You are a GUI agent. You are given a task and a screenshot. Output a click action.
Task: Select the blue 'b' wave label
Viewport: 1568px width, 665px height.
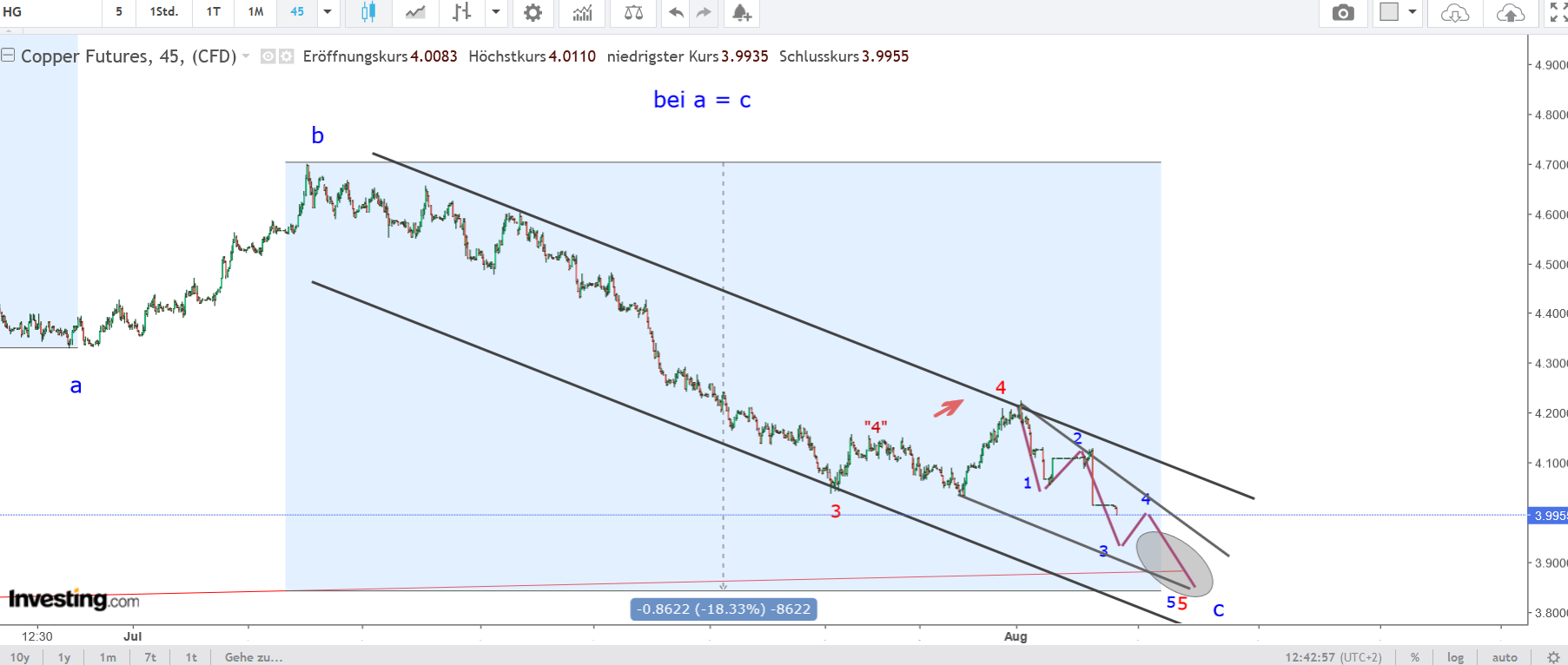point(318,135)
